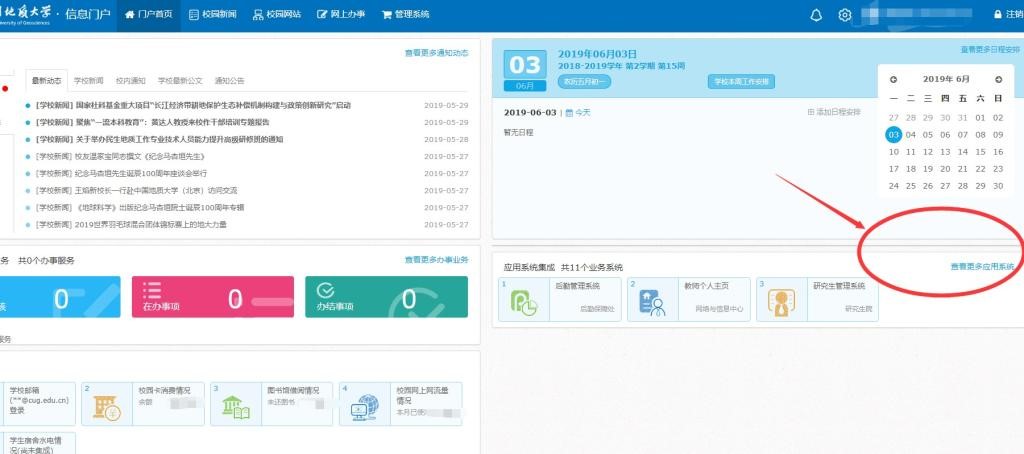
Task: Go to next month in calendar
Action: [x=997, y=79]
